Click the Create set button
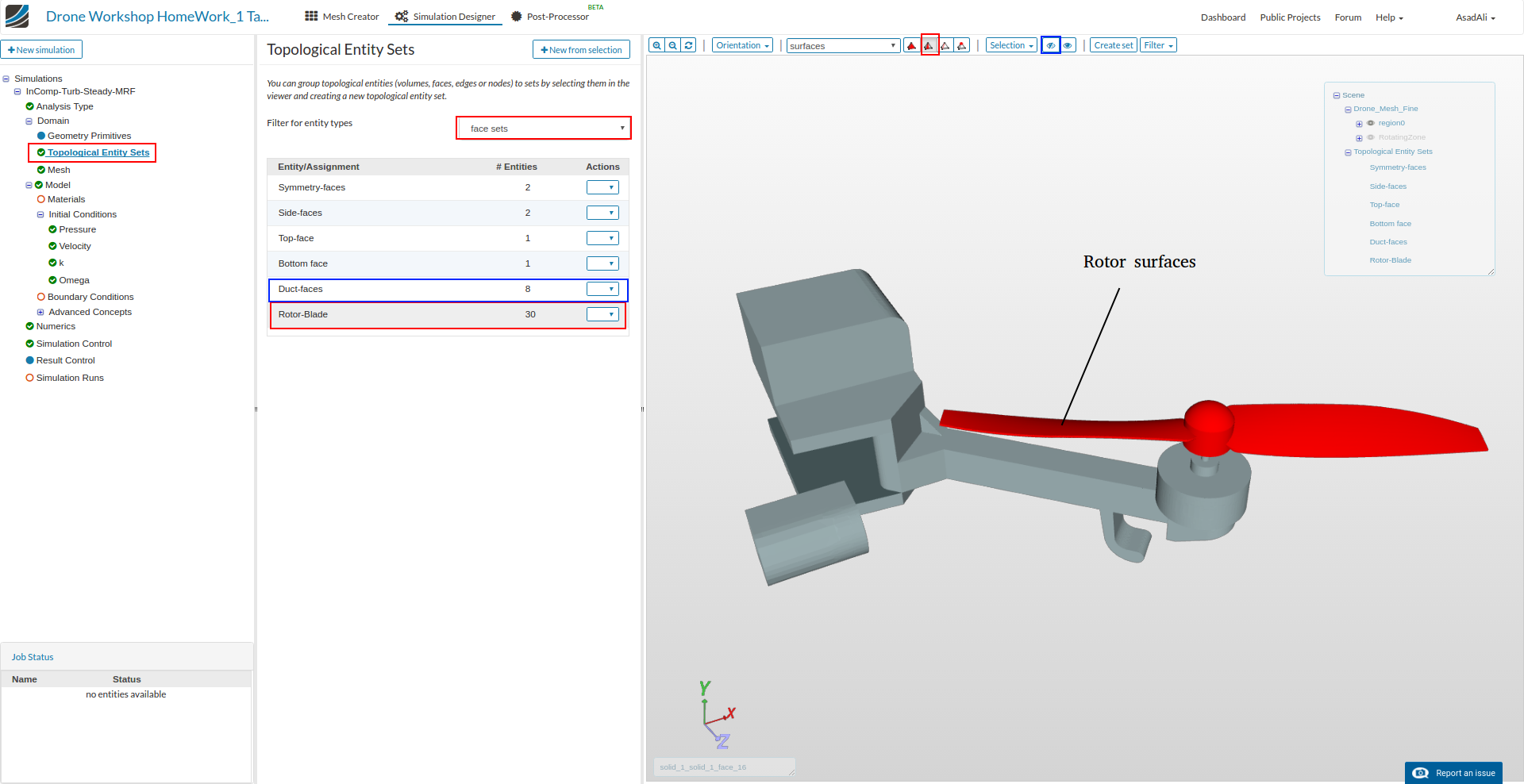 1113,45
